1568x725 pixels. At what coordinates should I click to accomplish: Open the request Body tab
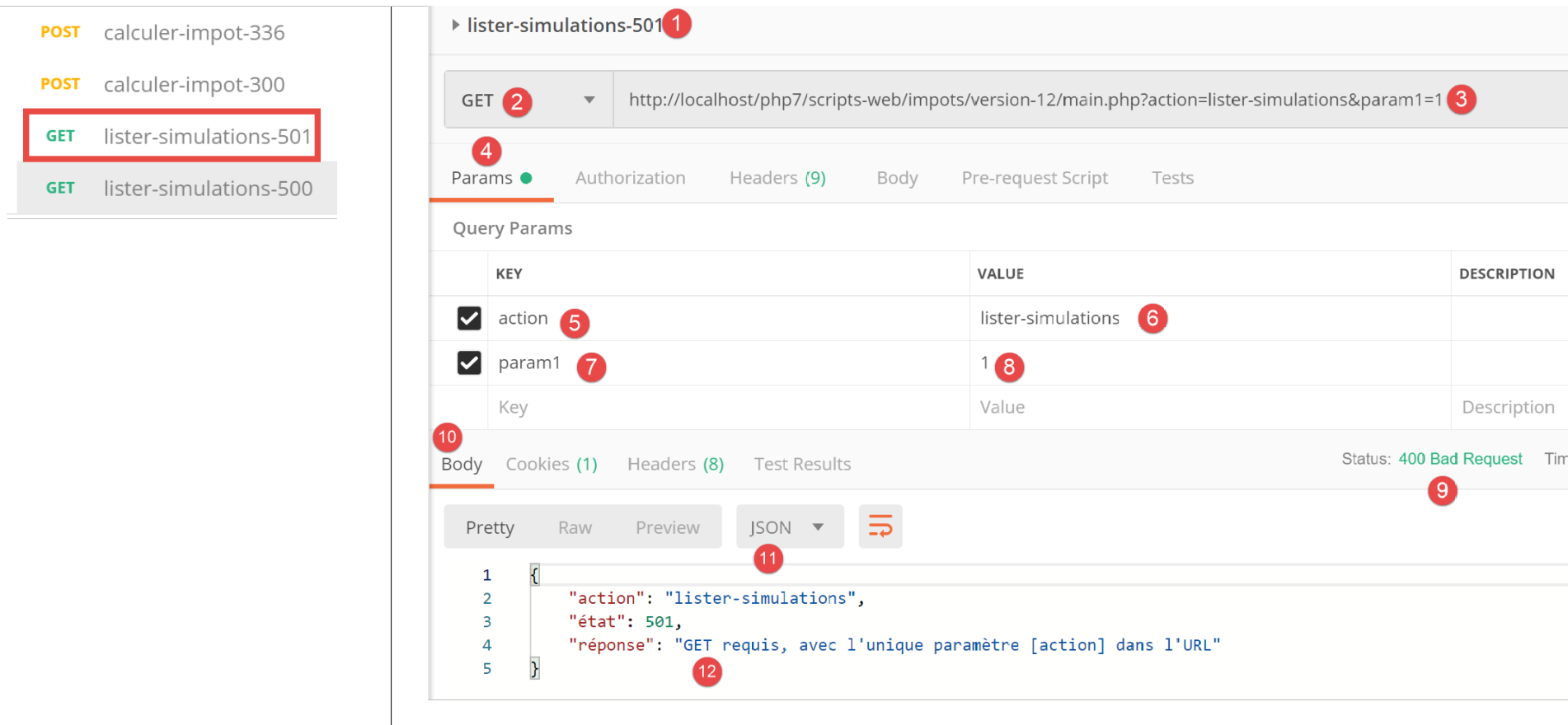pos(897,178)
